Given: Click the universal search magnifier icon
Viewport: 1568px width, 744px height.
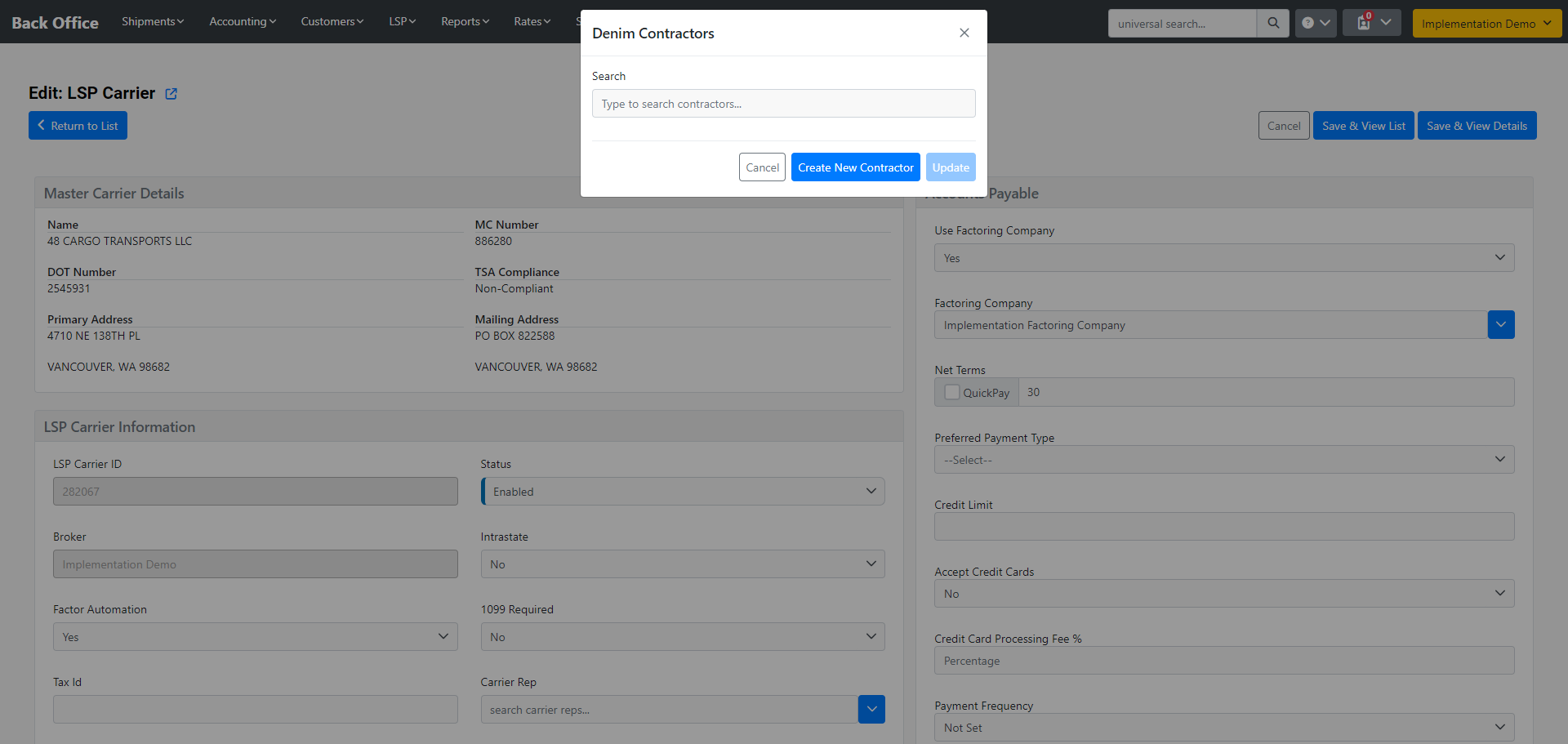Looking at the screenshot, I should coord(1273,24).
